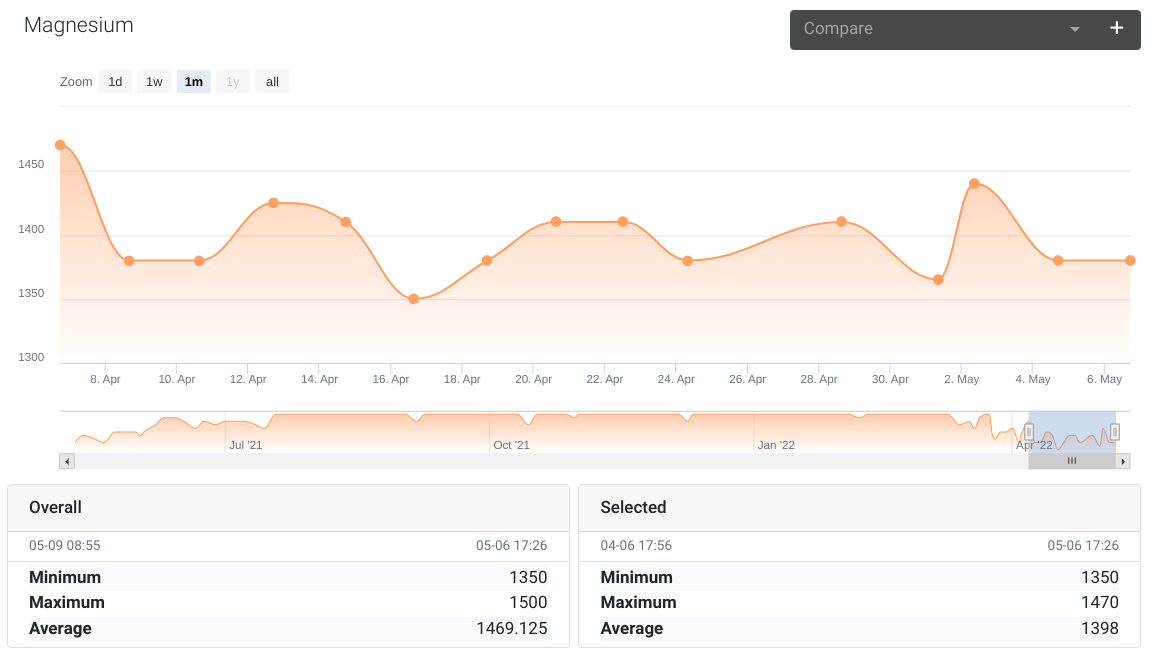Set zoom range to 1w
This screenshot has height=665, width=1158.
pyautogui.click(x=154, y=81)
